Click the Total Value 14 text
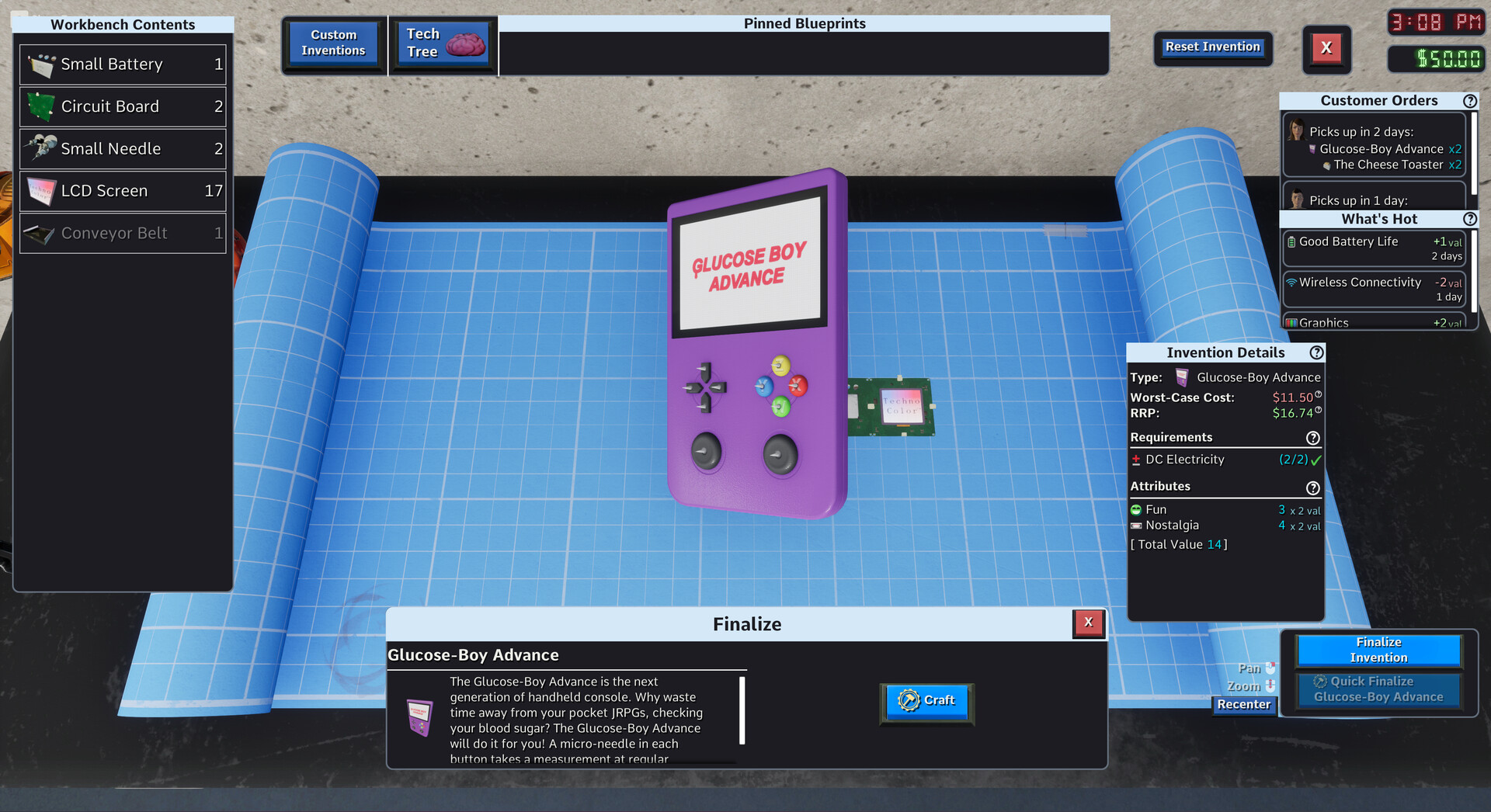 coord(1179,545)
